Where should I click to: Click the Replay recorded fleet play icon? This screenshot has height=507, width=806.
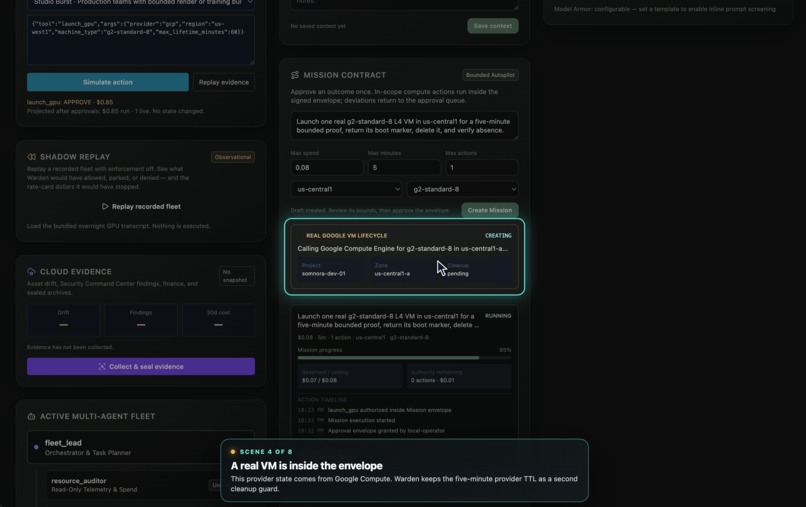pos(105,206)
